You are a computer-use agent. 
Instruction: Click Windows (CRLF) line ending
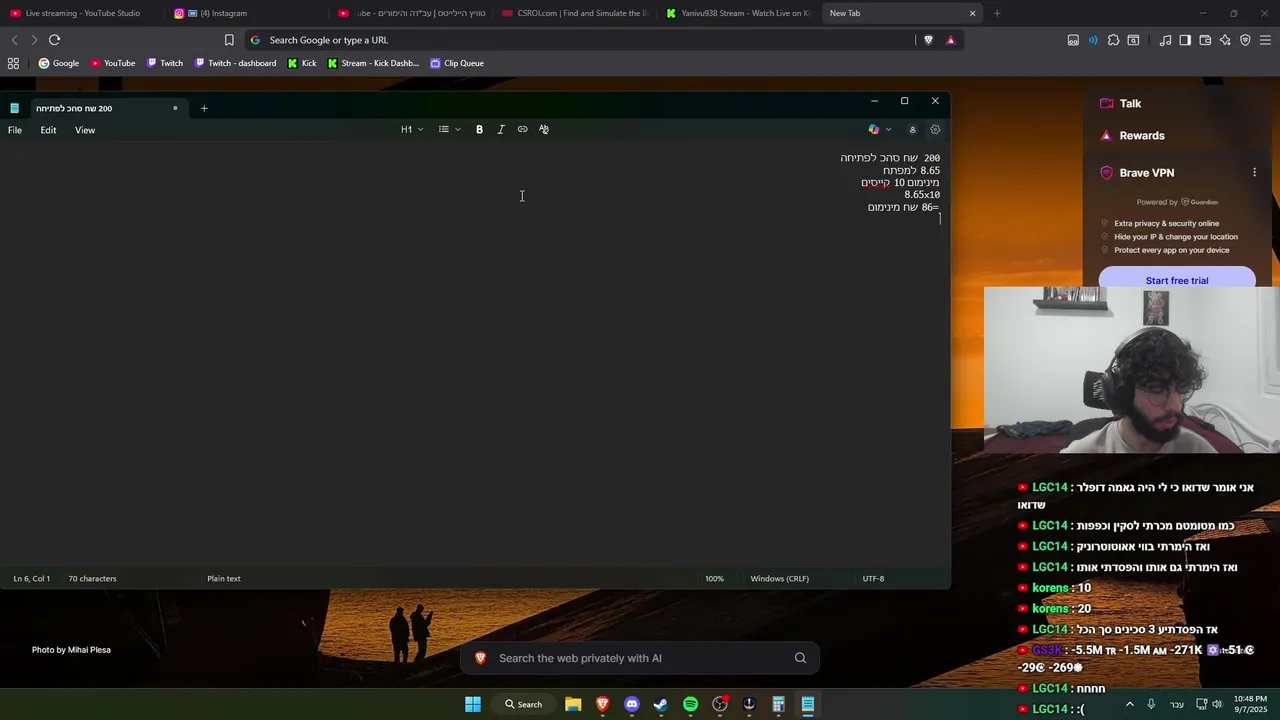(779, 578)
